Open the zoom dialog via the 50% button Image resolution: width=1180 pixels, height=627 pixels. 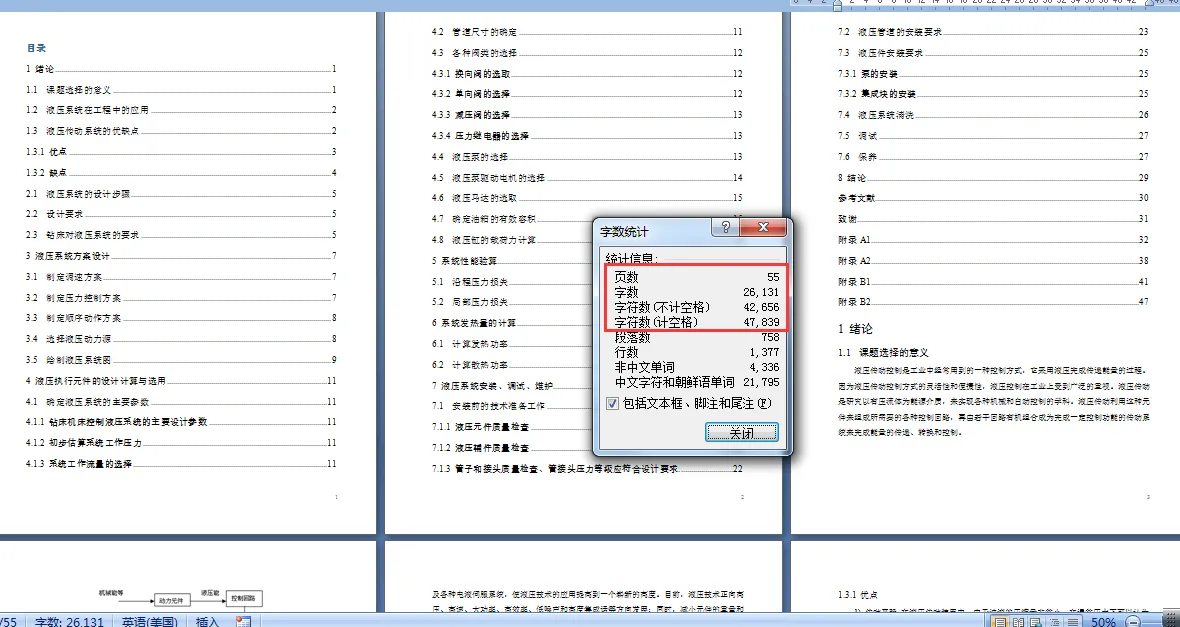tap(1103, 621)
